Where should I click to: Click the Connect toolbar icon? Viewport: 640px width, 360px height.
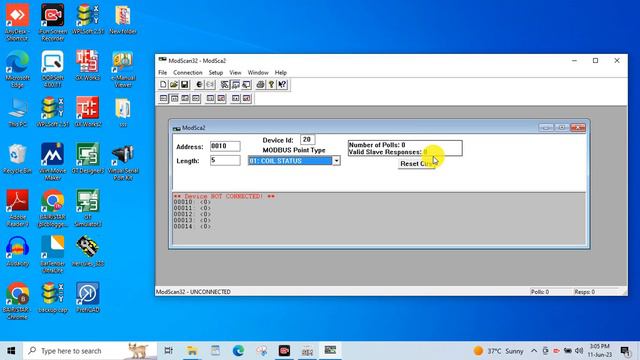199,84
